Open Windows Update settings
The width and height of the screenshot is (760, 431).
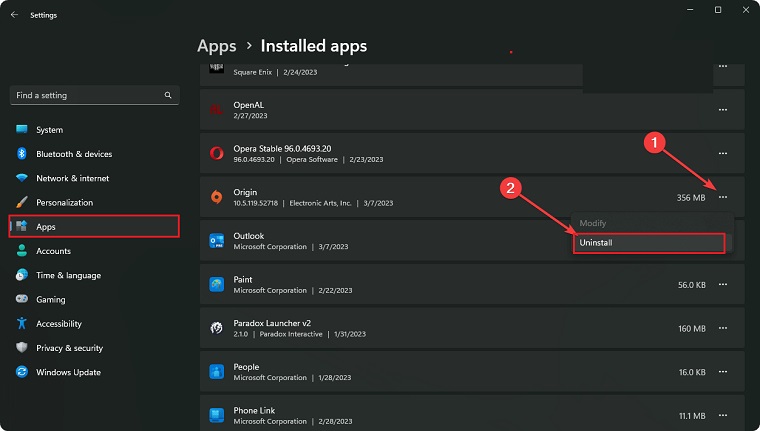coord(68,372)
